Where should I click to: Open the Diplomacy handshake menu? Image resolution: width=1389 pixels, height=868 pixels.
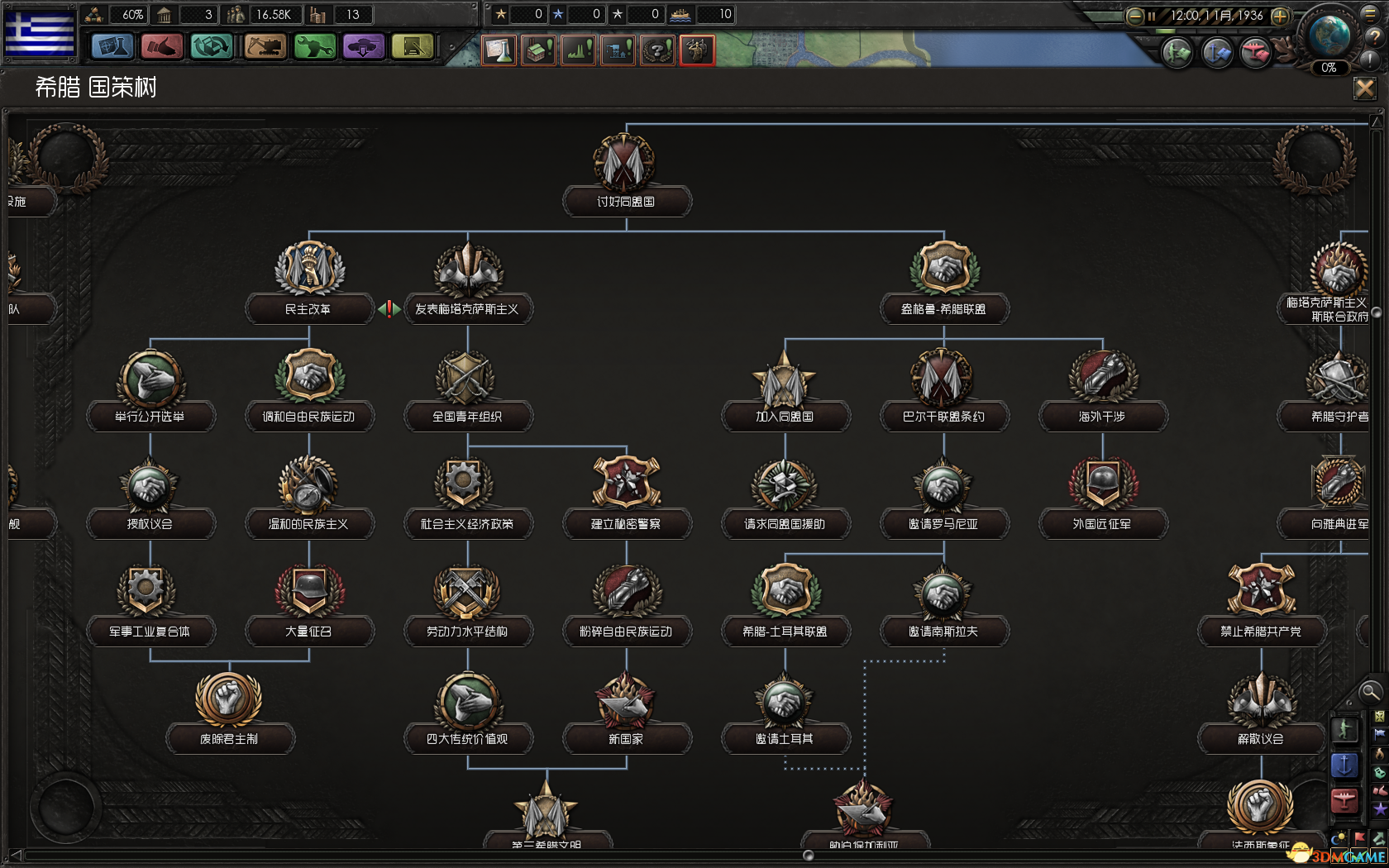tap(162, 46)
